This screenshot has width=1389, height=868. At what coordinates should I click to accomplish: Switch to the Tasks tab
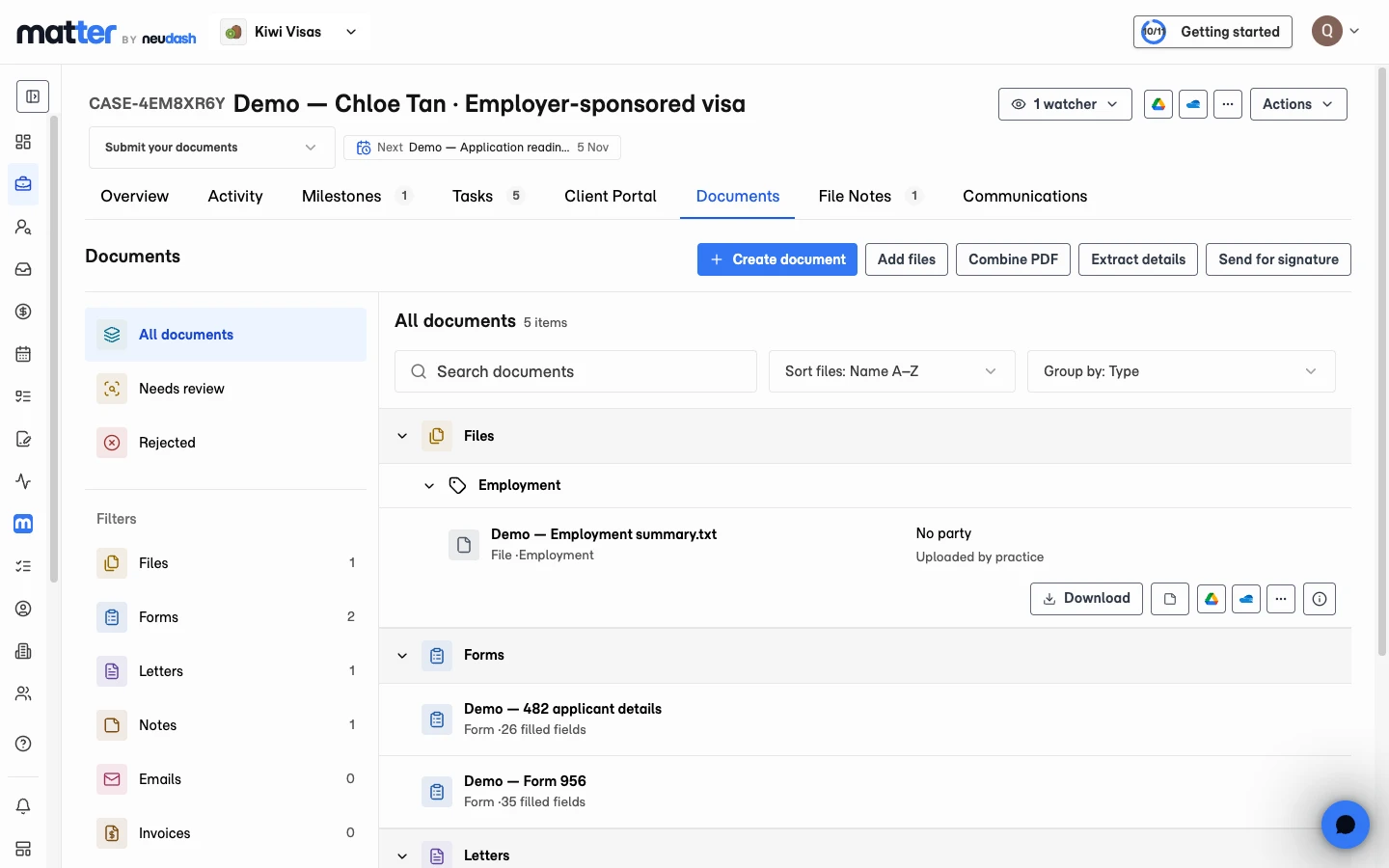488,196
